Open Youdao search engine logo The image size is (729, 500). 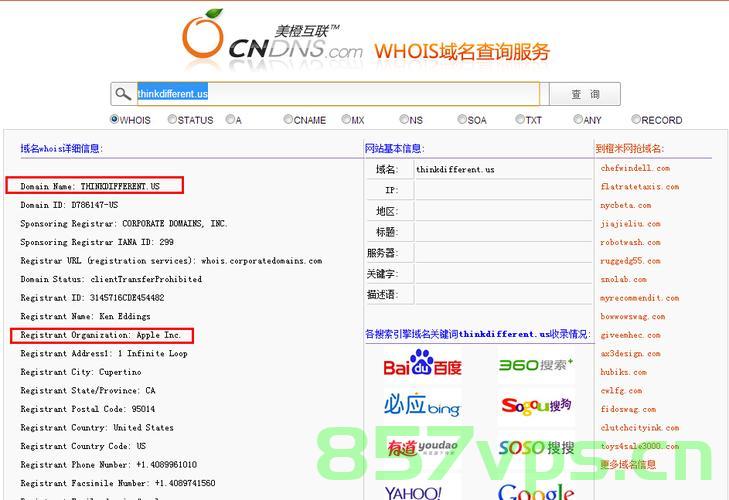pos(422,447)
